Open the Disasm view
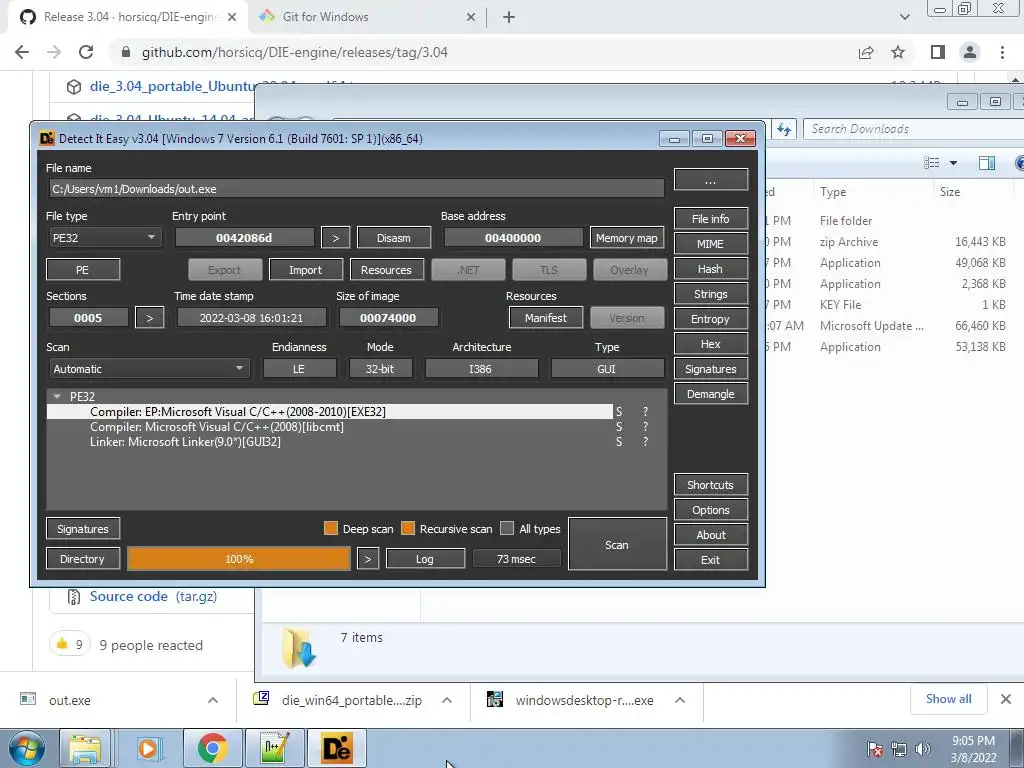 pyautogui.click(x=394, y=238)
